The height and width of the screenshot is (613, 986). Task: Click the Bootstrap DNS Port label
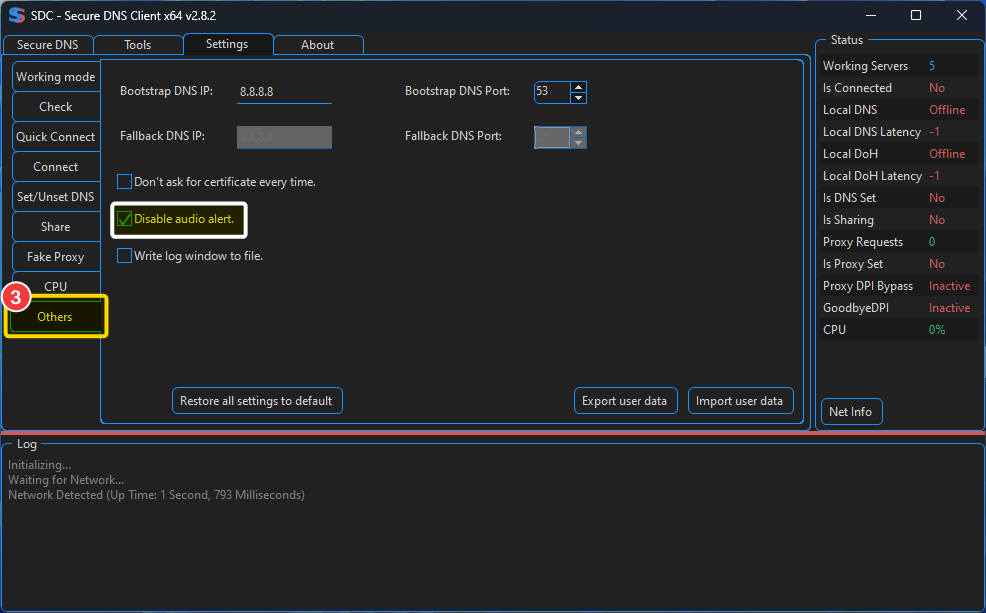coord(457,91)
